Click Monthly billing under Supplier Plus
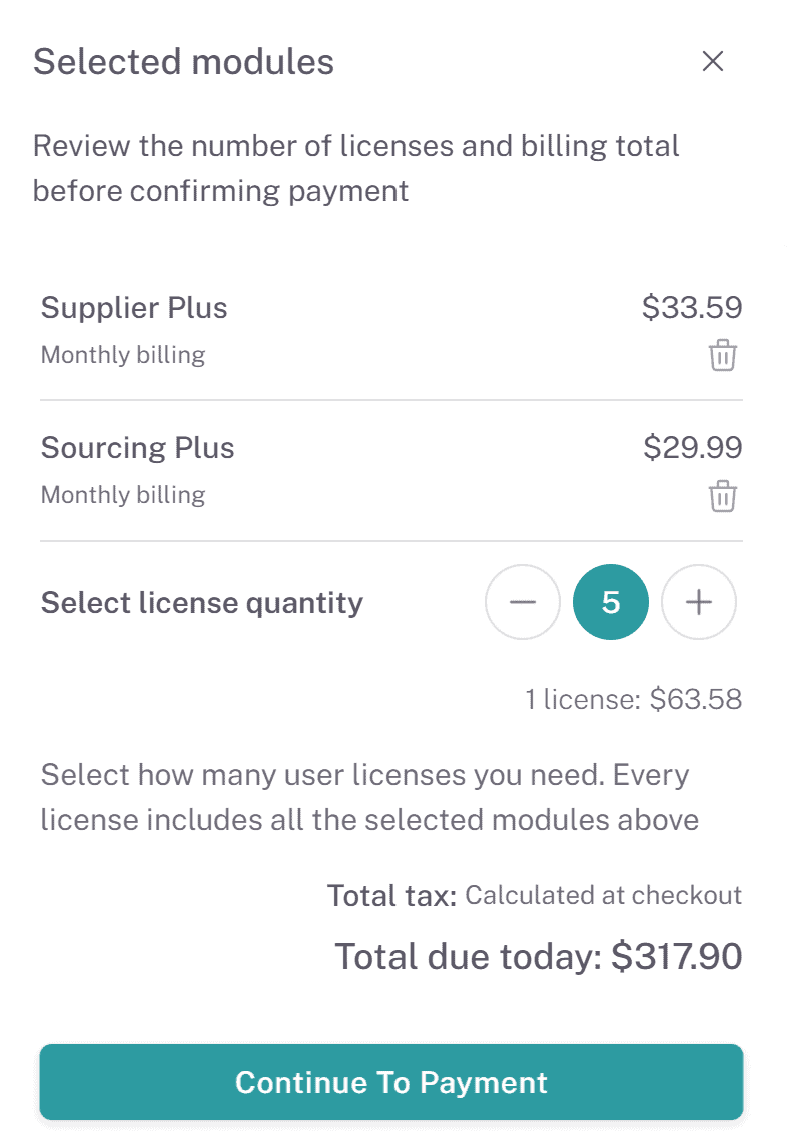This screenshot has width=788, height=1146. [122, 355]
